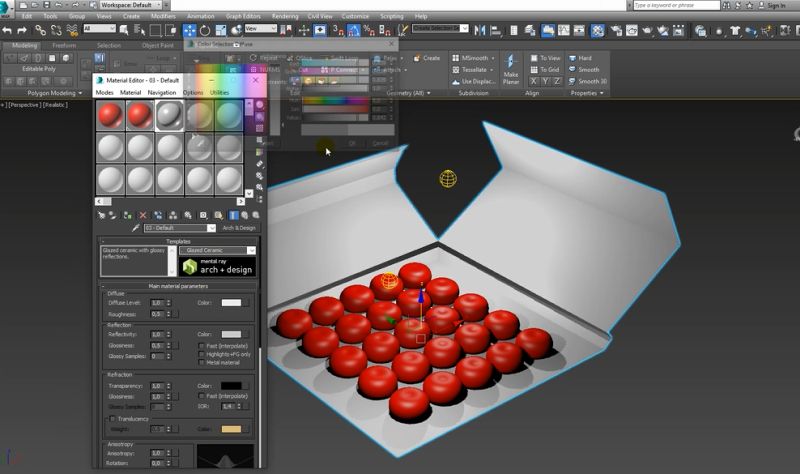
Task: Click the Make Planar icon
Action: pyautogui.click(x=510, y=63)
